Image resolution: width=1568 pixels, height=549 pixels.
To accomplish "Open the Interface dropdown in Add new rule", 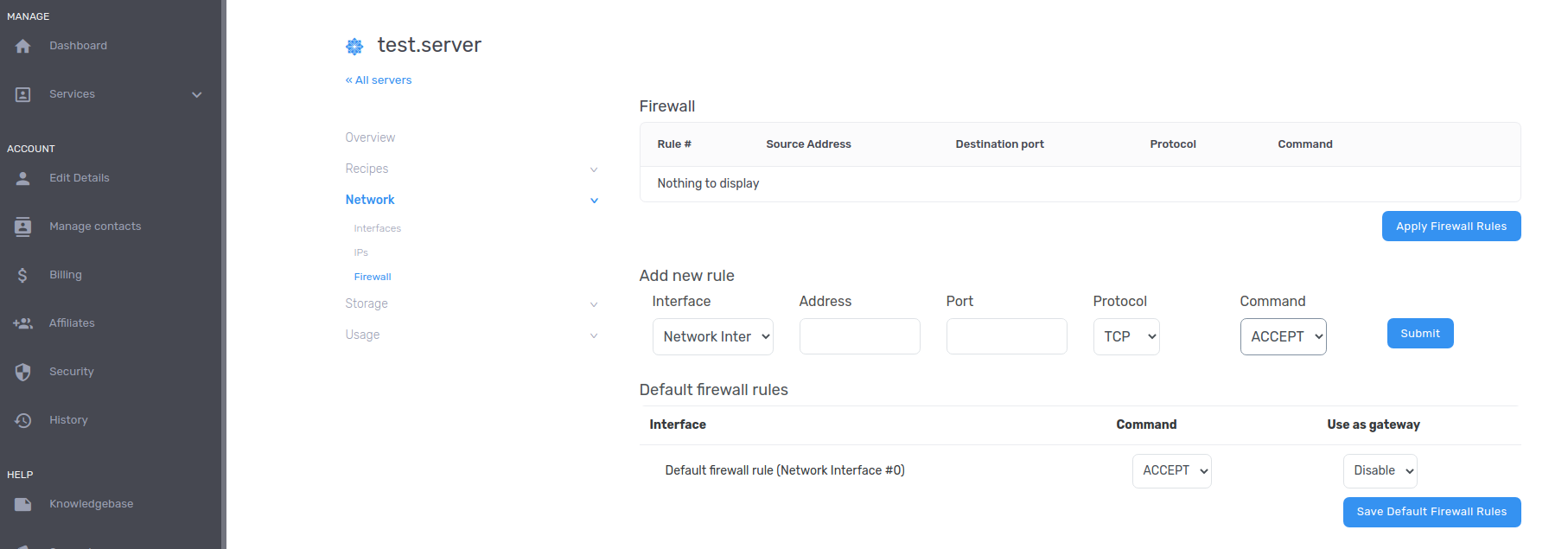I will pyautogui.click(x=712, y=336).
